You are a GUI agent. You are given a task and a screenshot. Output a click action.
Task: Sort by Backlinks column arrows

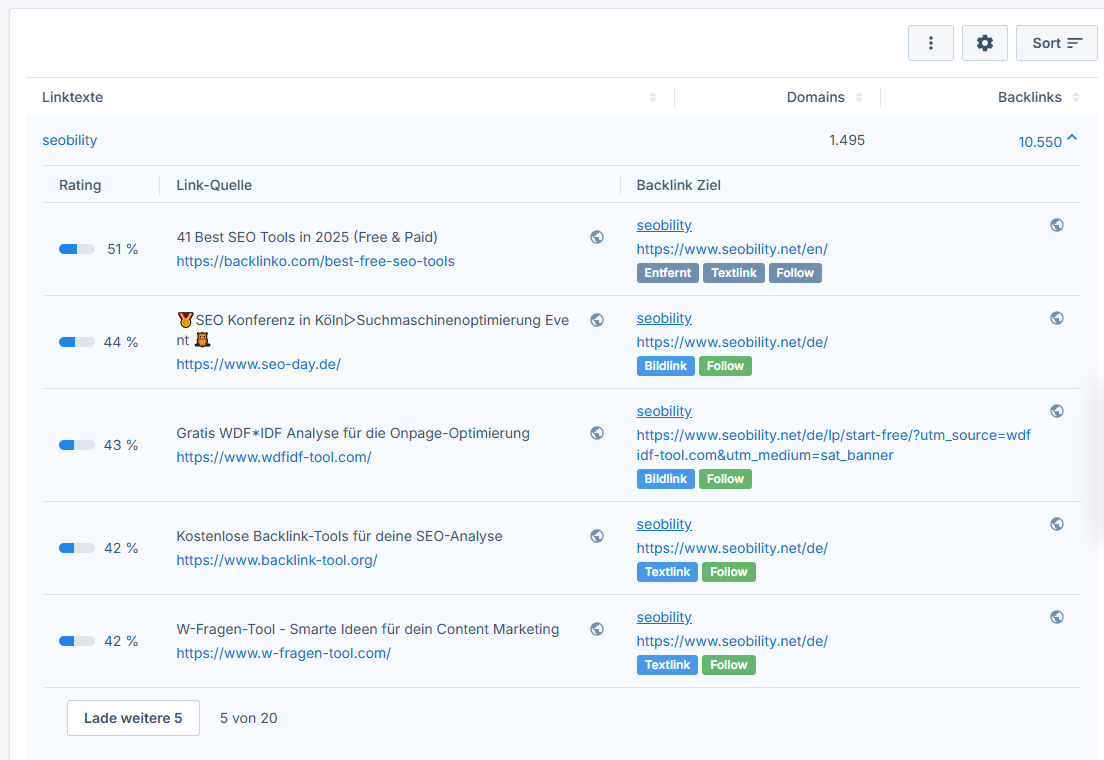pos(1076,97)
